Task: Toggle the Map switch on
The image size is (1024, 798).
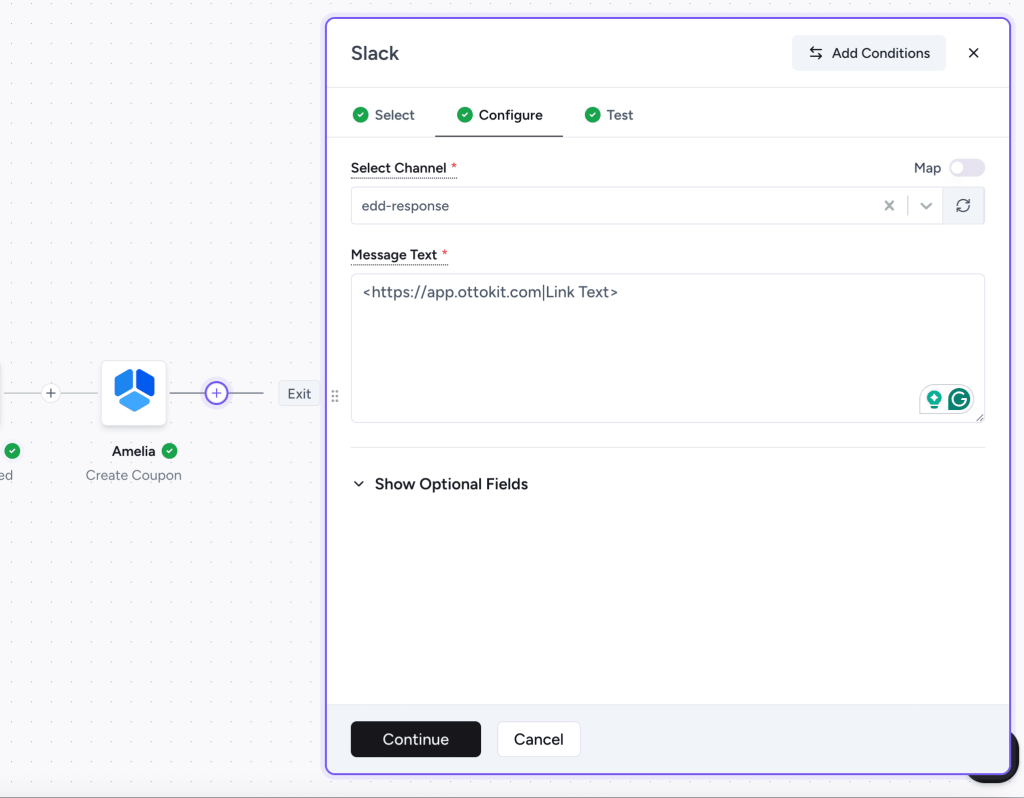Action: coord(967,168)
